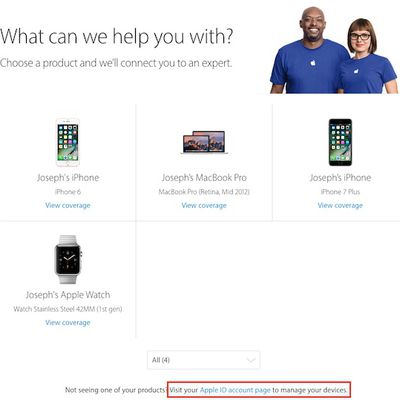Image resolution: width=400 pixels, height=400 pixels.
Task: Click Joseph's MacBook Pro title
Action: 204,178
